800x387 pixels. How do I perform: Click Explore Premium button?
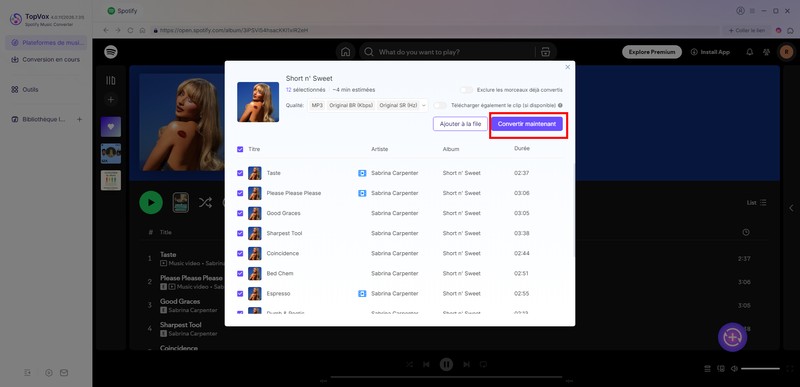(652, 52)
